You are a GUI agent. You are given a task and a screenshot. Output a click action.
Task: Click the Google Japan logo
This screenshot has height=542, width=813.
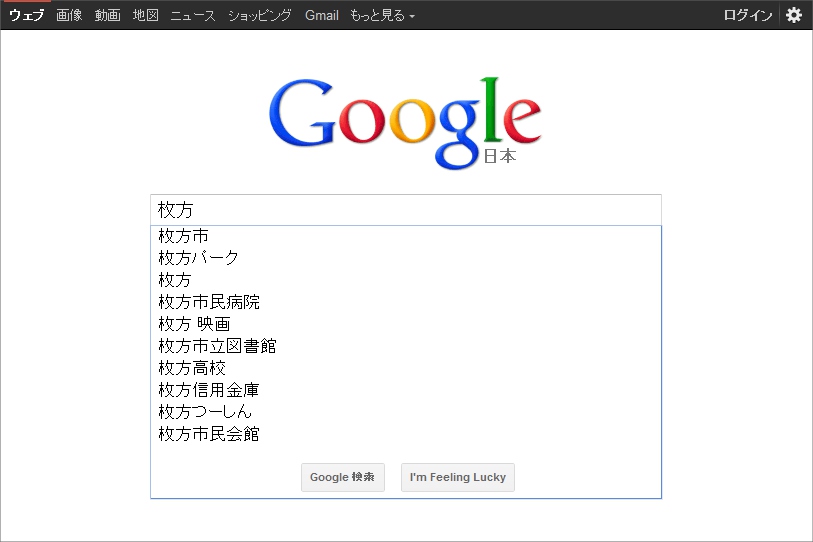[x=405, y=121]
